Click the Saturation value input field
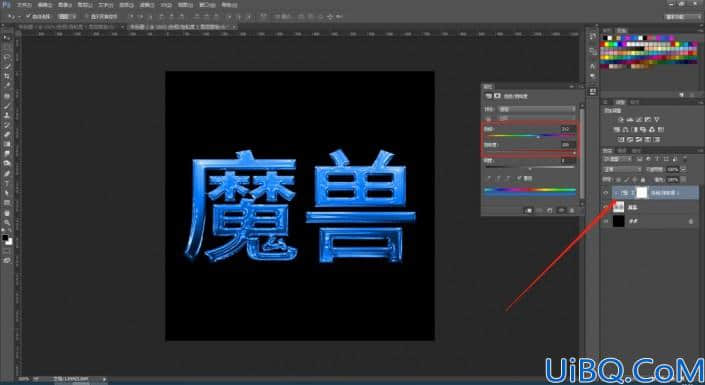The width and height of the screenshot is (705, 385). pos(568,145)
